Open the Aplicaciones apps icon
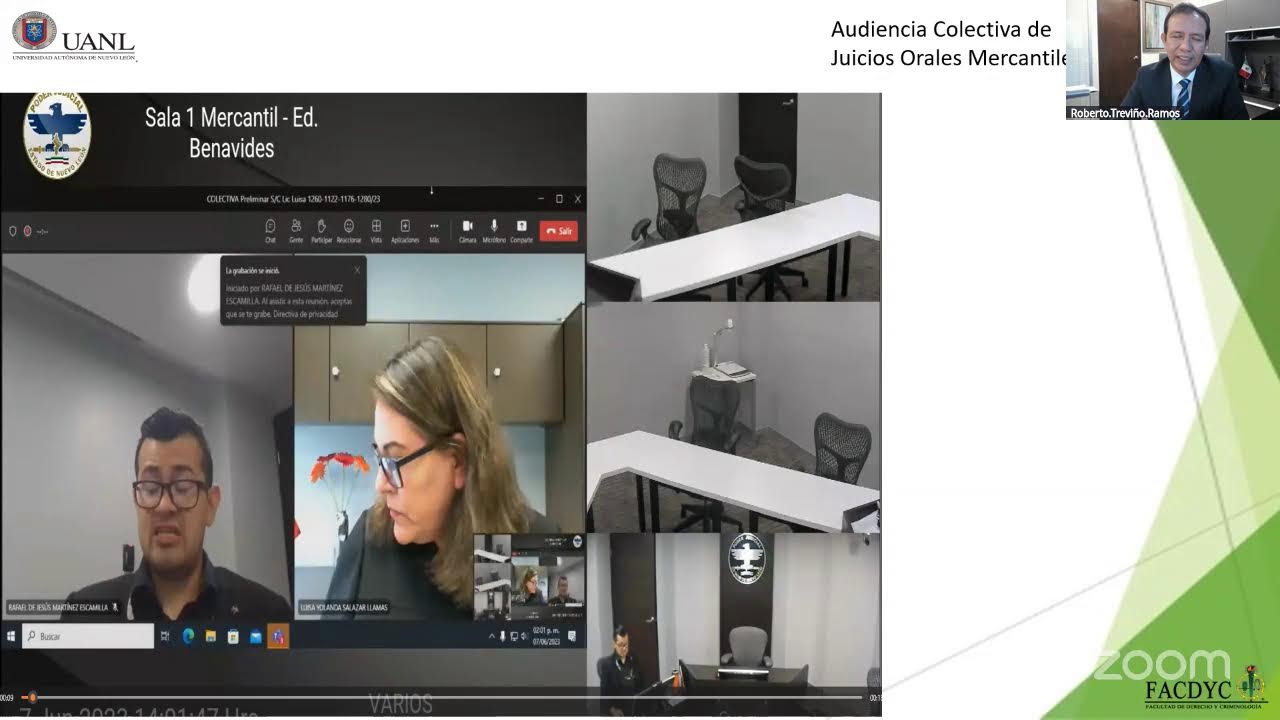The height and width of the screenshot is (720, 1280). pyautogui.click(x=405, y=230)
